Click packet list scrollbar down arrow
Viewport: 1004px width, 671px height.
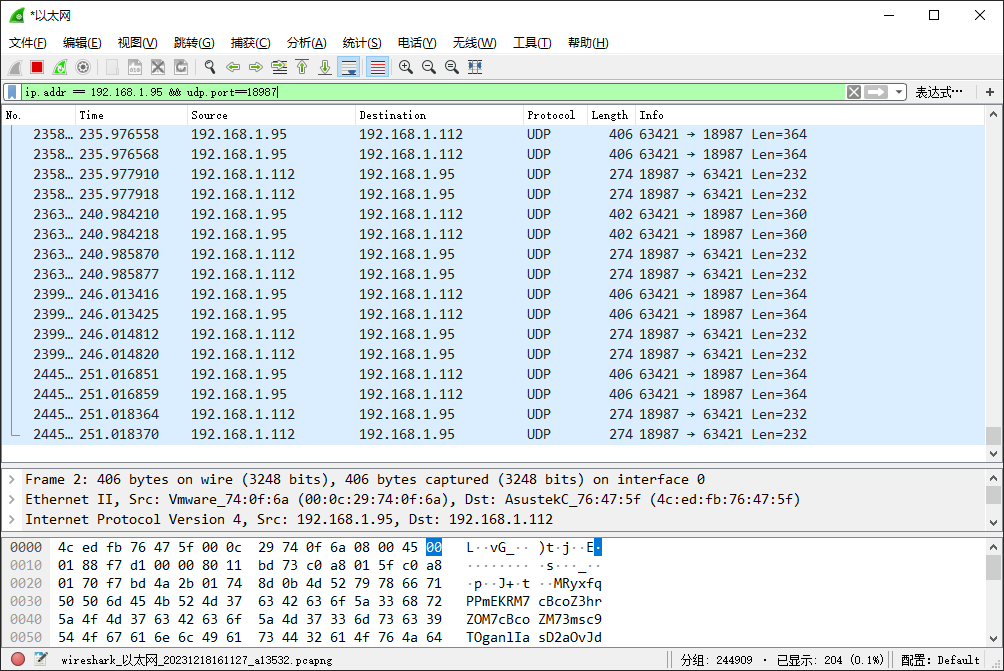point(993,453)
